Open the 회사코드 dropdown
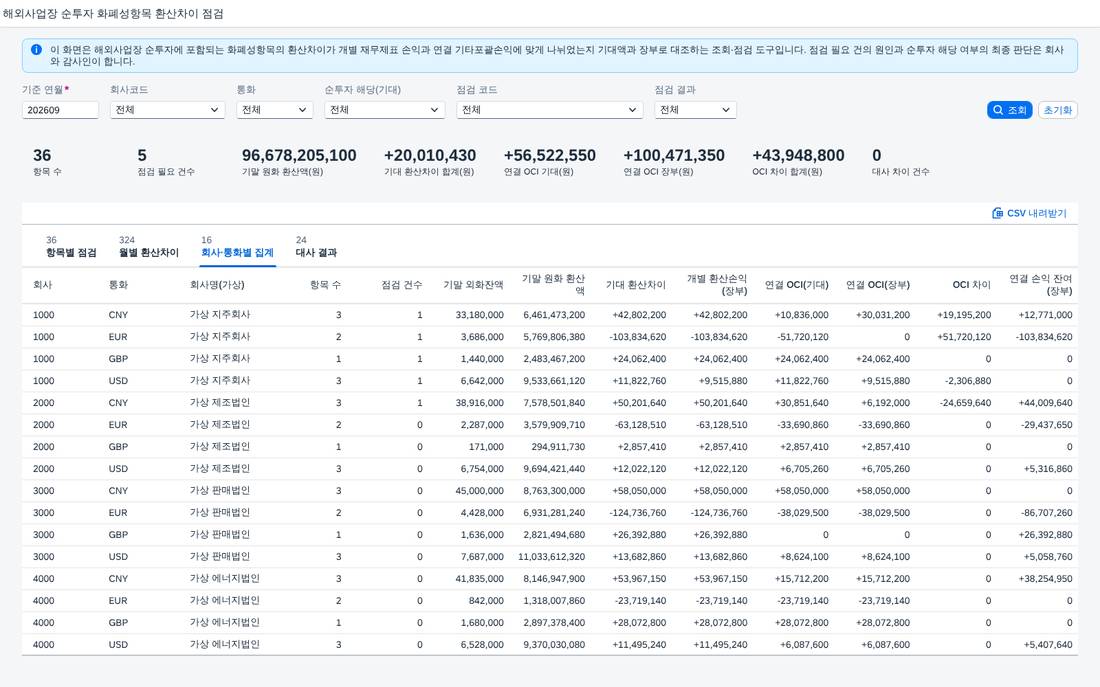This screenshot has width=1100, height=687. tap(167, 110)
